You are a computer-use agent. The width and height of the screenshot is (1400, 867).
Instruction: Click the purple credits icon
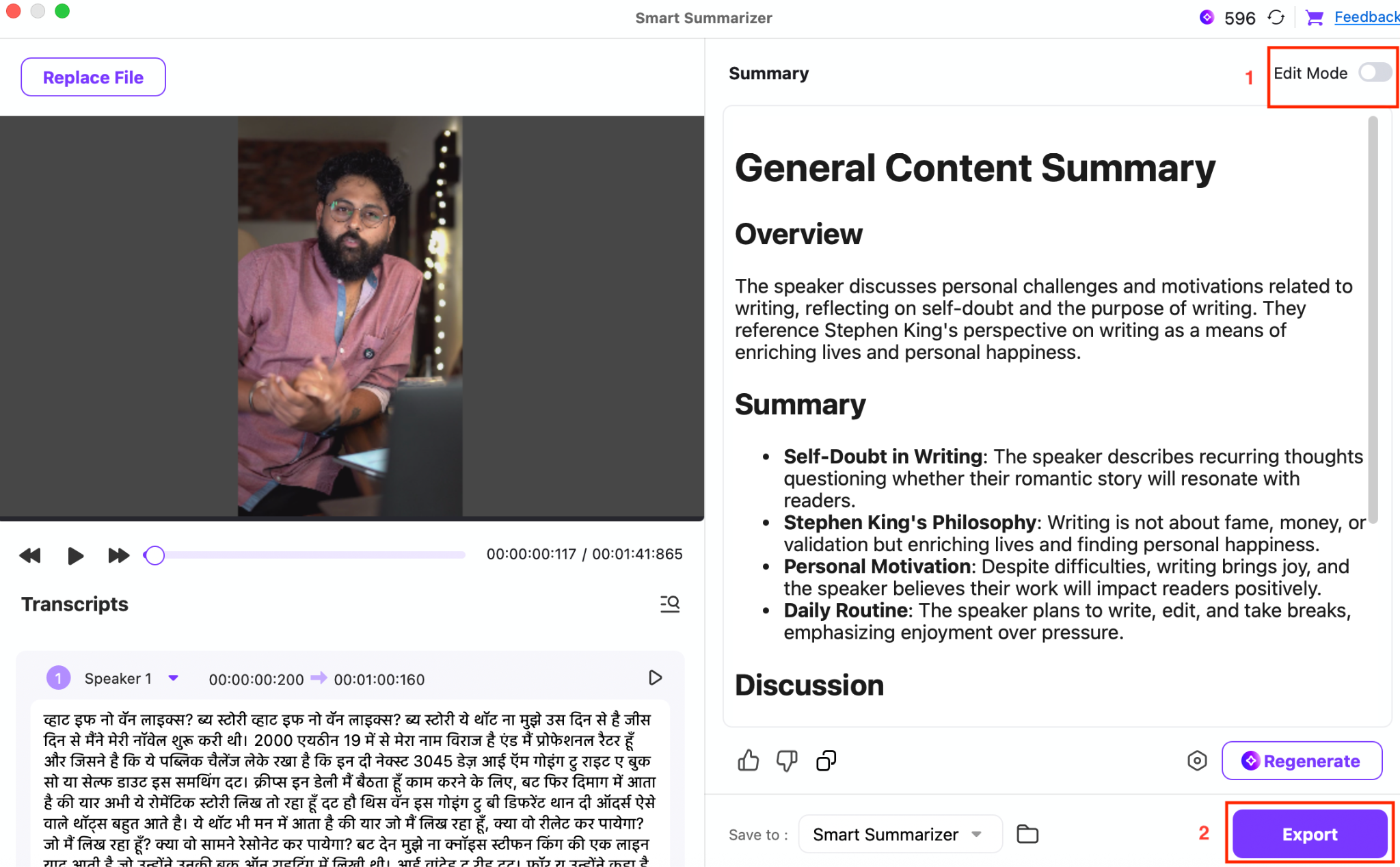[1207, 18]
